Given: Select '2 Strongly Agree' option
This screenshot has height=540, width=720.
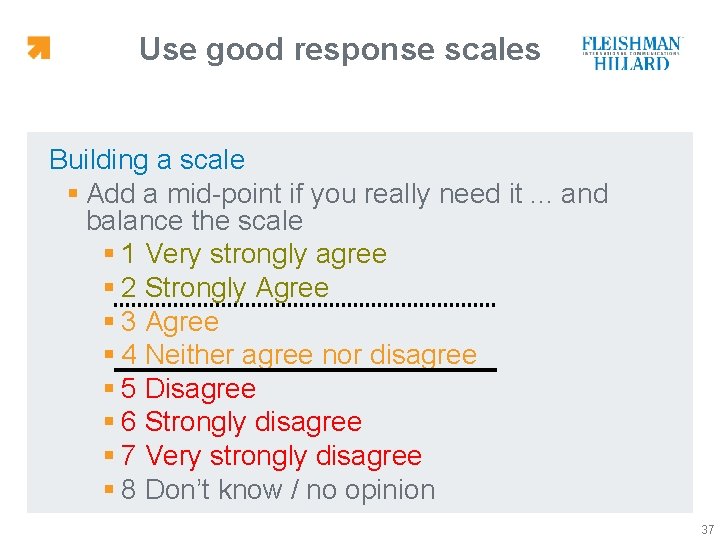Looking at the screenshot, I should (225, 288).
